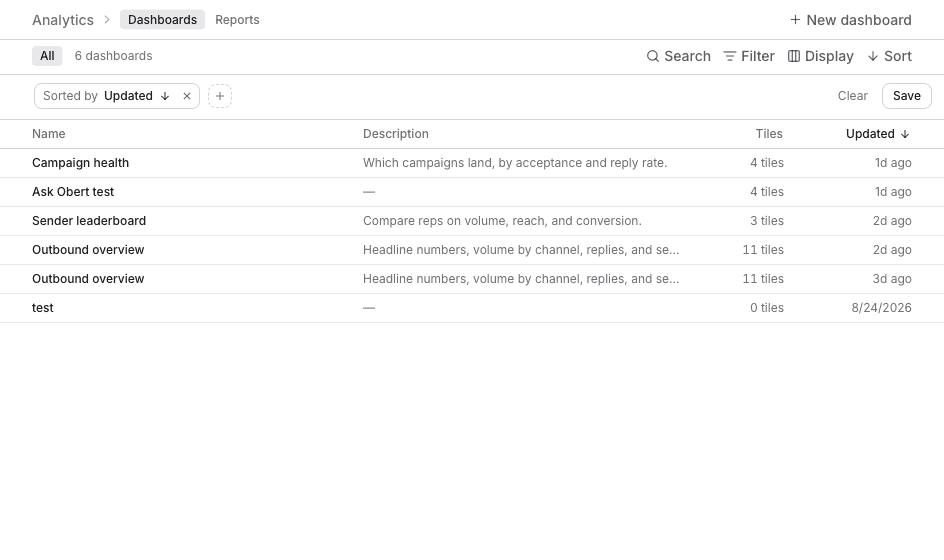The height and width of the screenshot is (560, 944).
Task: Open the Sort menu in toolbar
Action: point(890,56)
